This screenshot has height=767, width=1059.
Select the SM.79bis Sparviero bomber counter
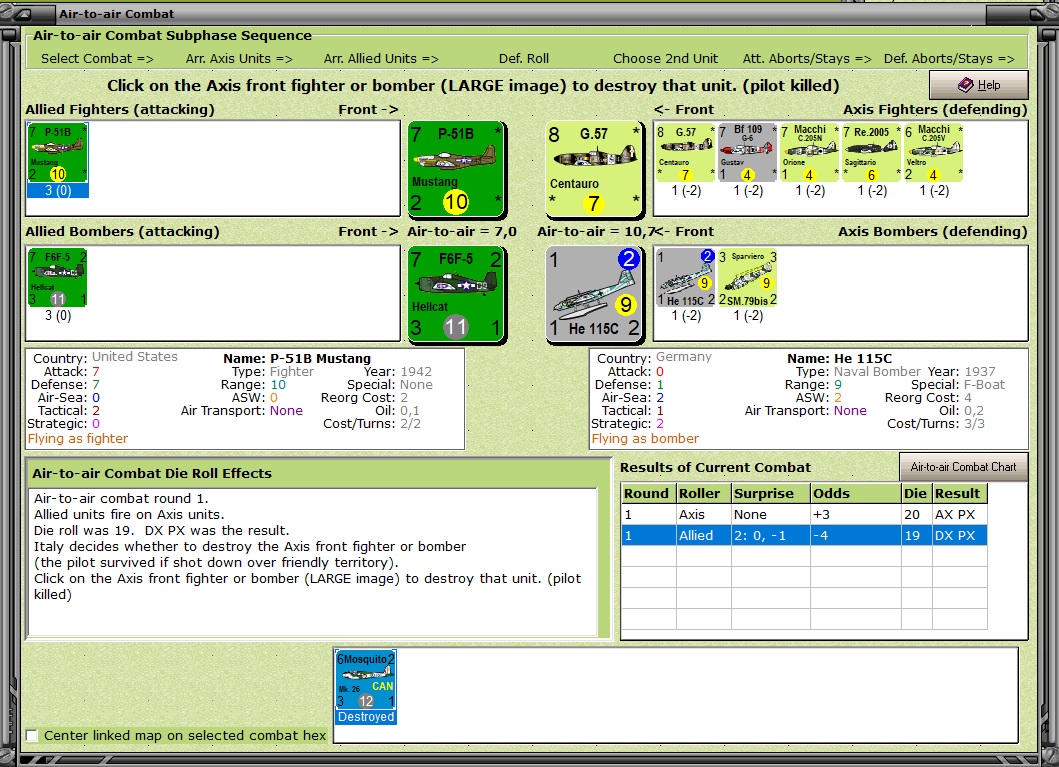[748, 277]
